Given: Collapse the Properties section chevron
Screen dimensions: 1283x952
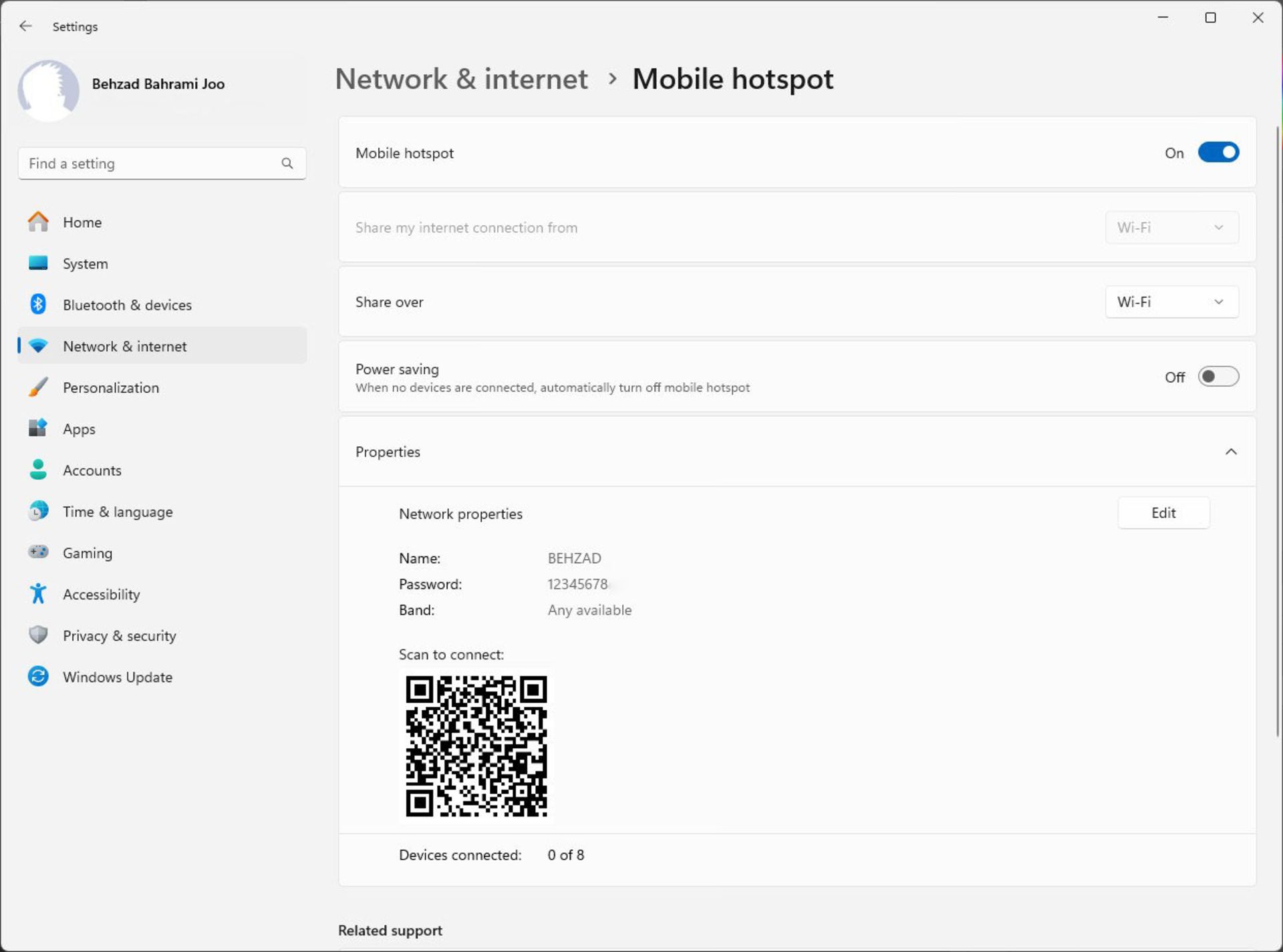Looking at the screenshot, I should pyautogui.click(x=1231, y=452).
